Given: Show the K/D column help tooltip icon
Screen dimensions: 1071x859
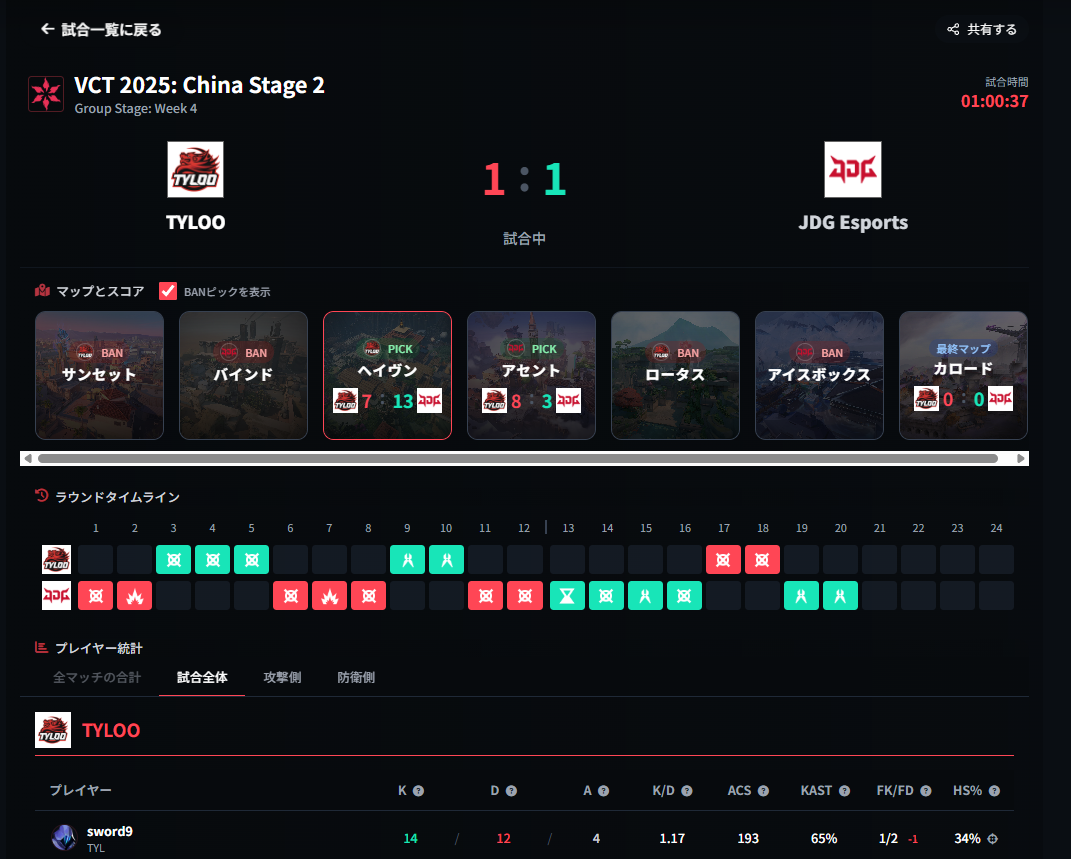Looking at the screenshot, I should pos(687,791).
